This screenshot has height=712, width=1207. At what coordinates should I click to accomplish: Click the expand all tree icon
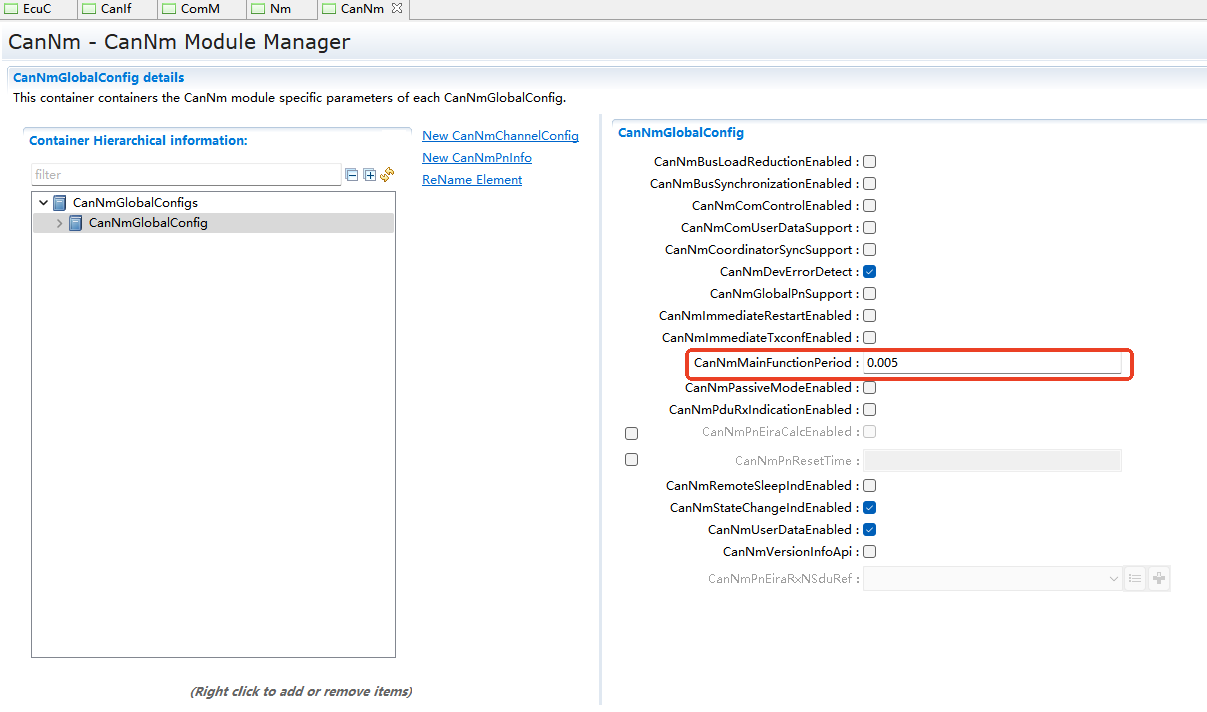369,175
